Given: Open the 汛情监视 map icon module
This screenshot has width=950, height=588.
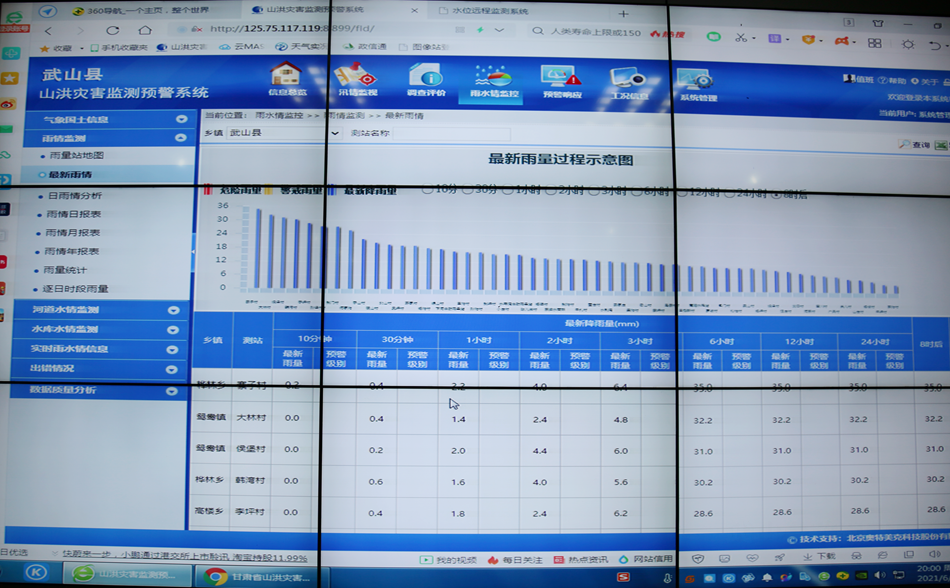Looking at the screenshot, I should point(357,79).
